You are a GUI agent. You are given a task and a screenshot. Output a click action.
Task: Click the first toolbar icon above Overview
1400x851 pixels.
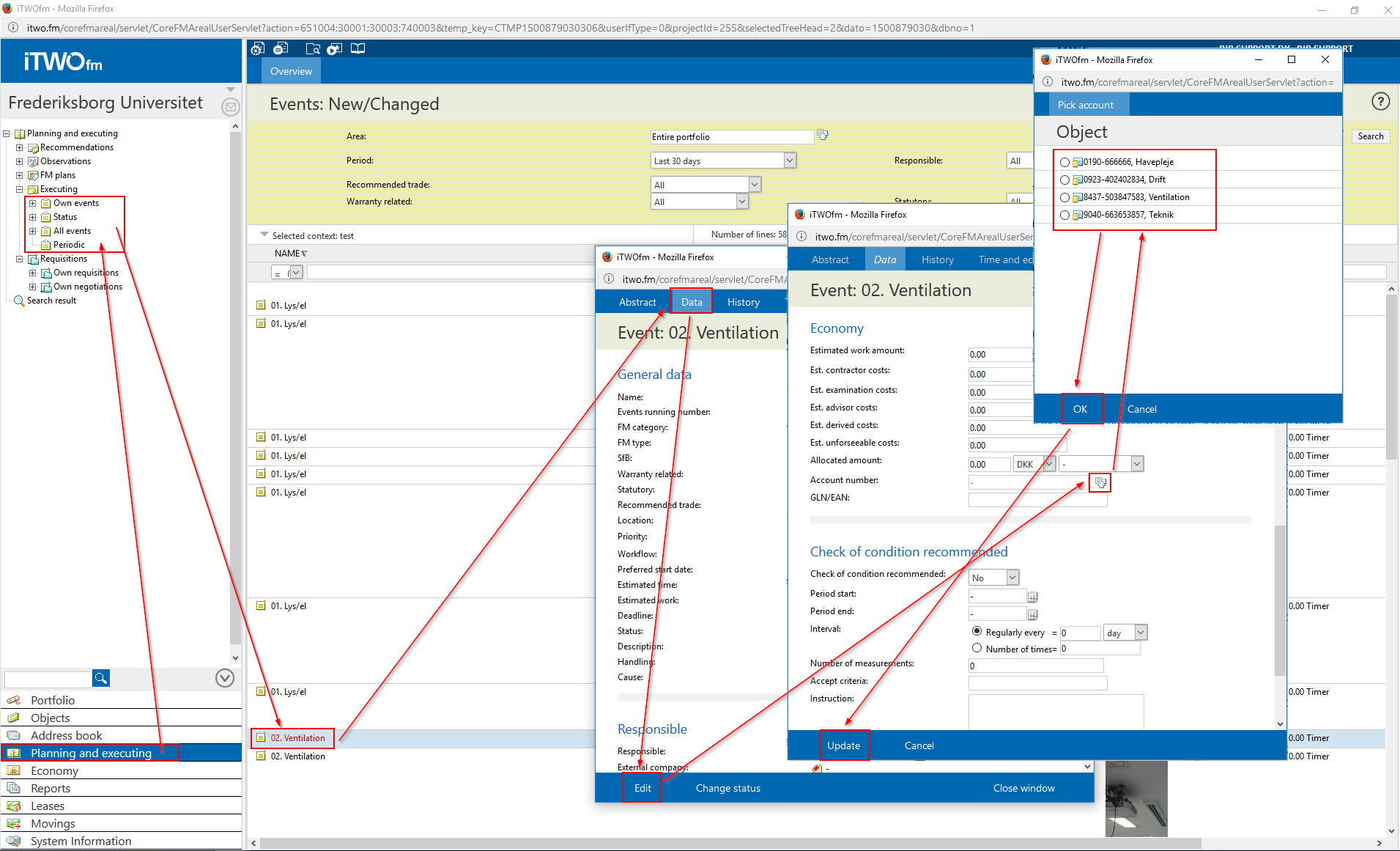pyautogui.click(x=258, y=49)
